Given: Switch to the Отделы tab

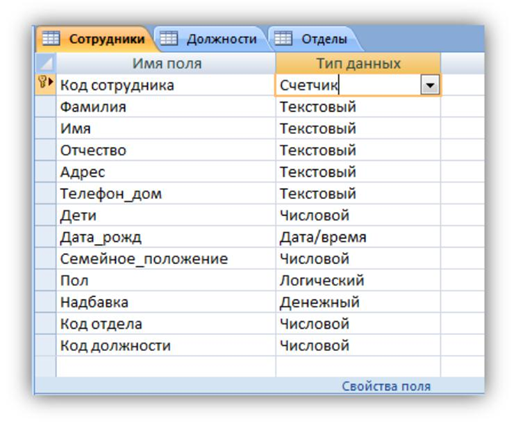Looking at the screenshot, I should pos(314,39).
